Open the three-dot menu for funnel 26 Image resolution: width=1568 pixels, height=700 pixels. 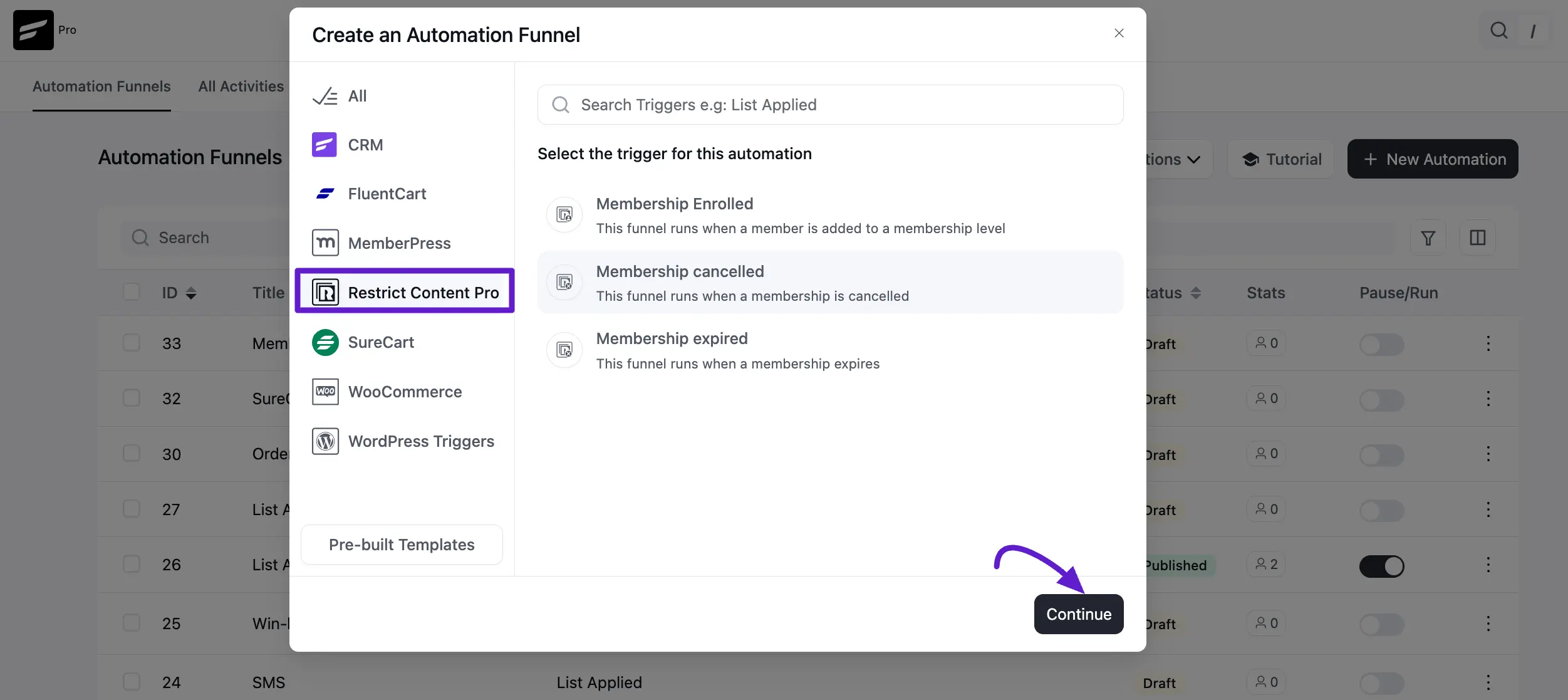[1488, 564]
